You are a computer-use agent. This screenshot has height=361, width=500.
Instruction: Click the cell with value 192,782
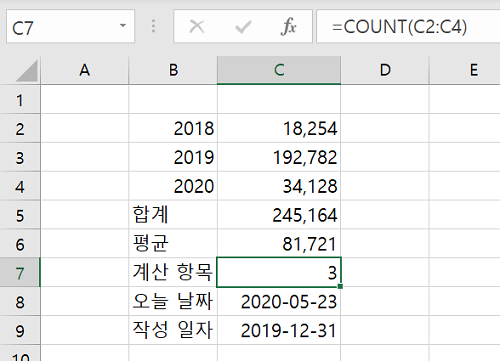coord(279,158)
